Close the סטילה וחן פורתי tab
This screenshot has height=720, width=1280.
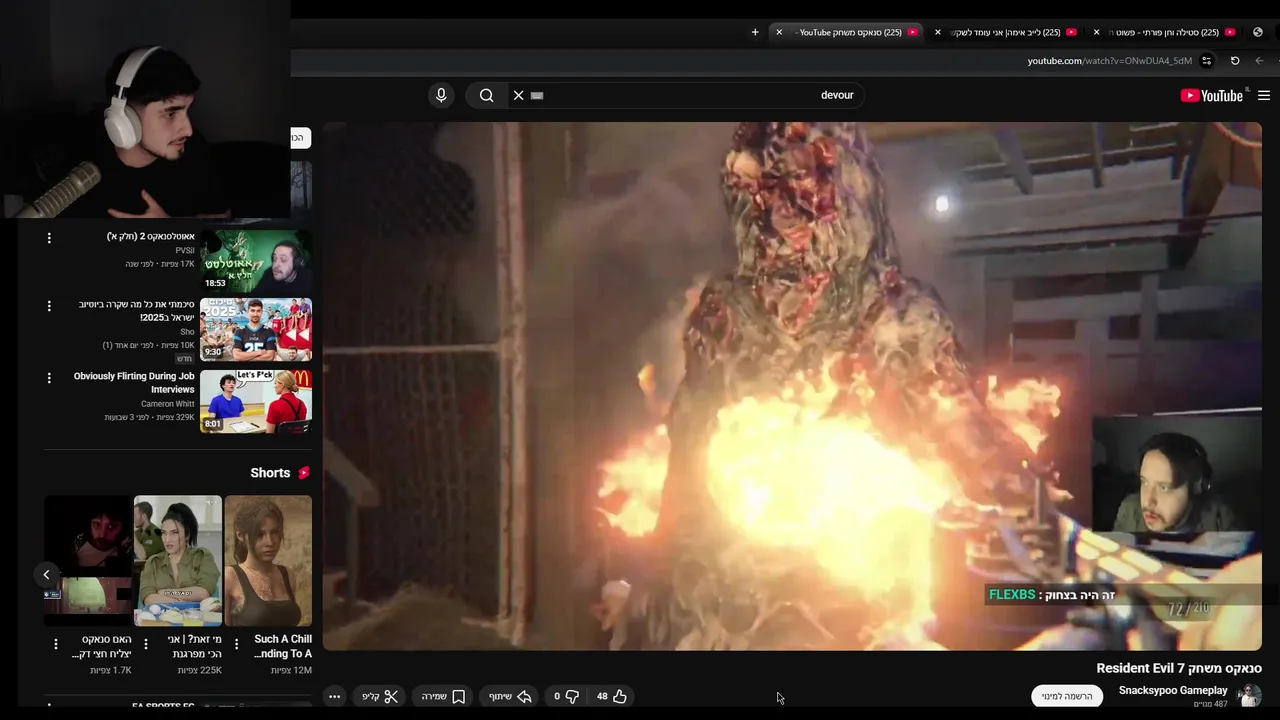[1096, 32]
